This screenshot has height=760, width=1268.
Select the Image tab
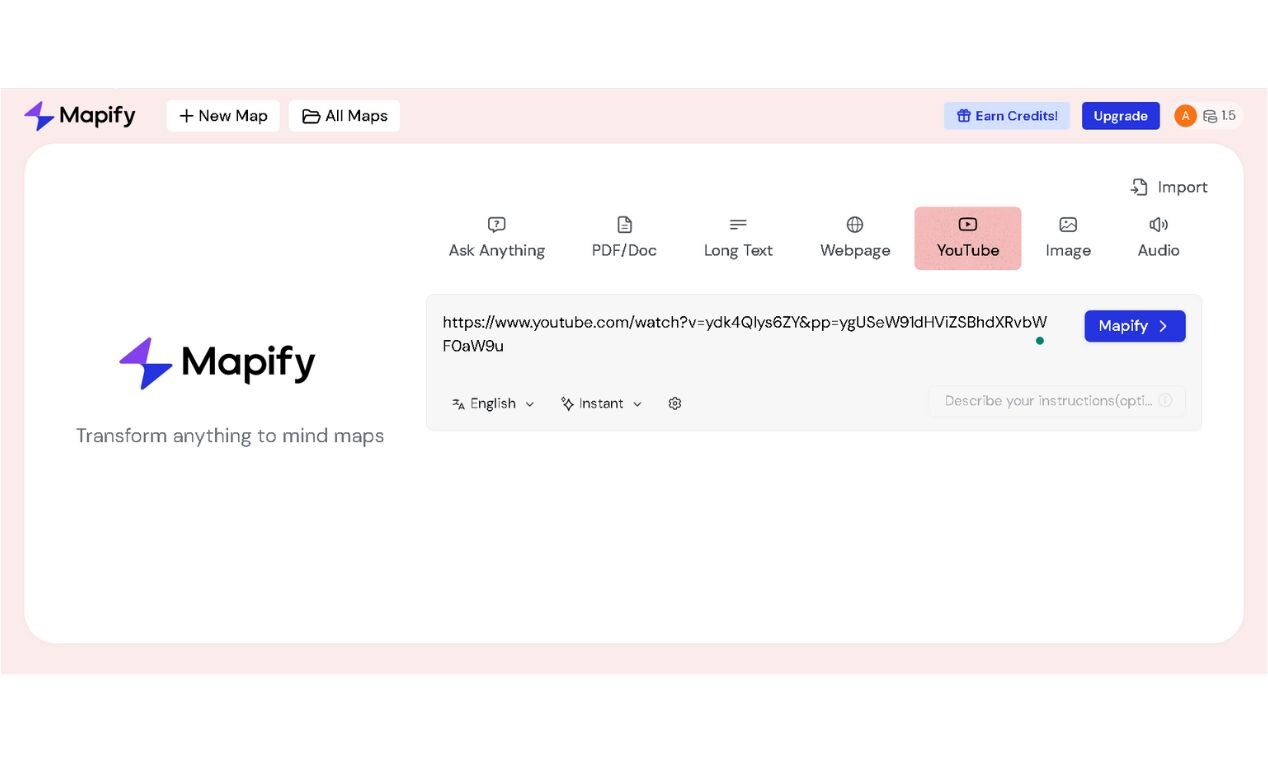point(1068,238)
